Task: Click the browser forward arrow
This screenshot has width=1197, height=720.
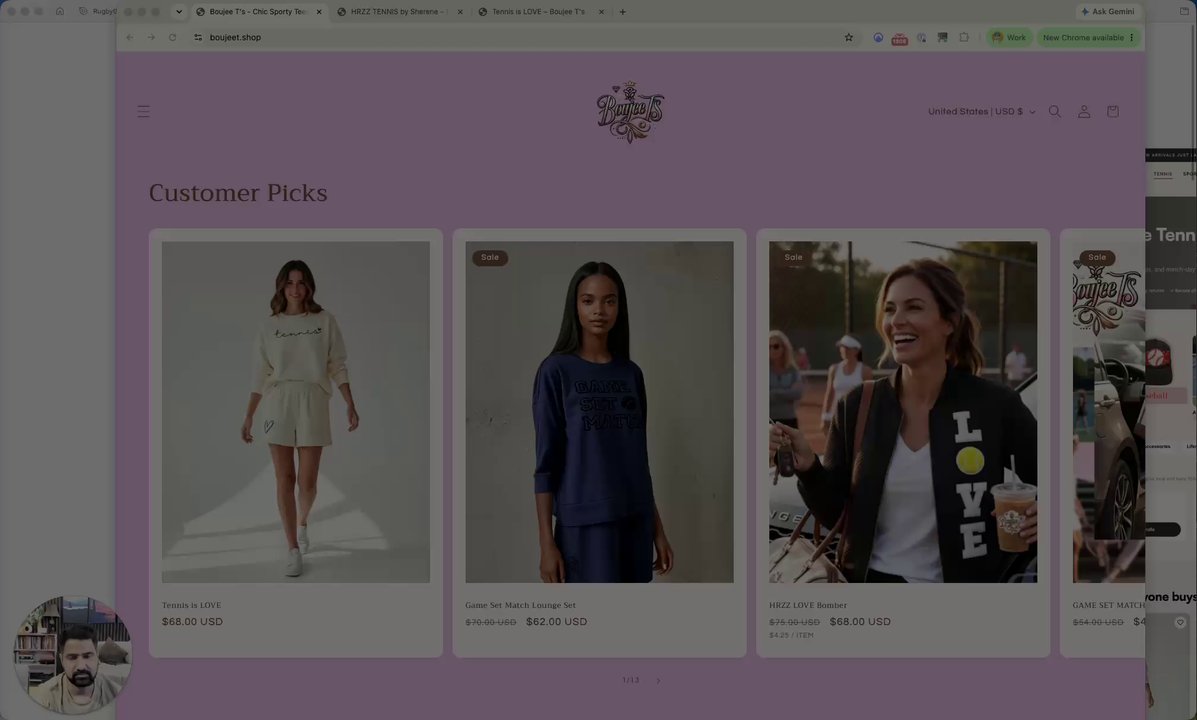Action: (x=151, y=37)
